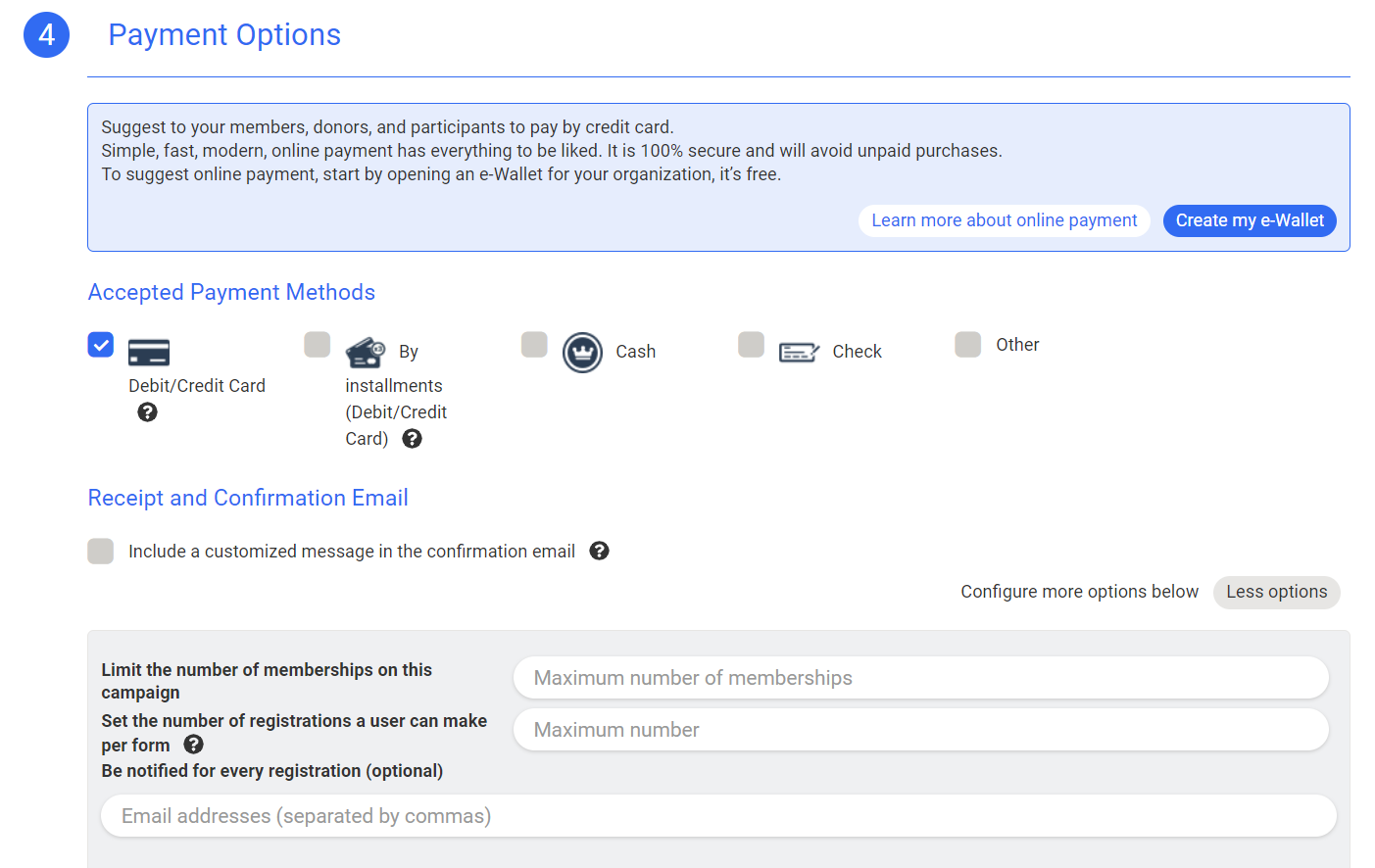Collapse settings with Less options button

coord(1276,592)
